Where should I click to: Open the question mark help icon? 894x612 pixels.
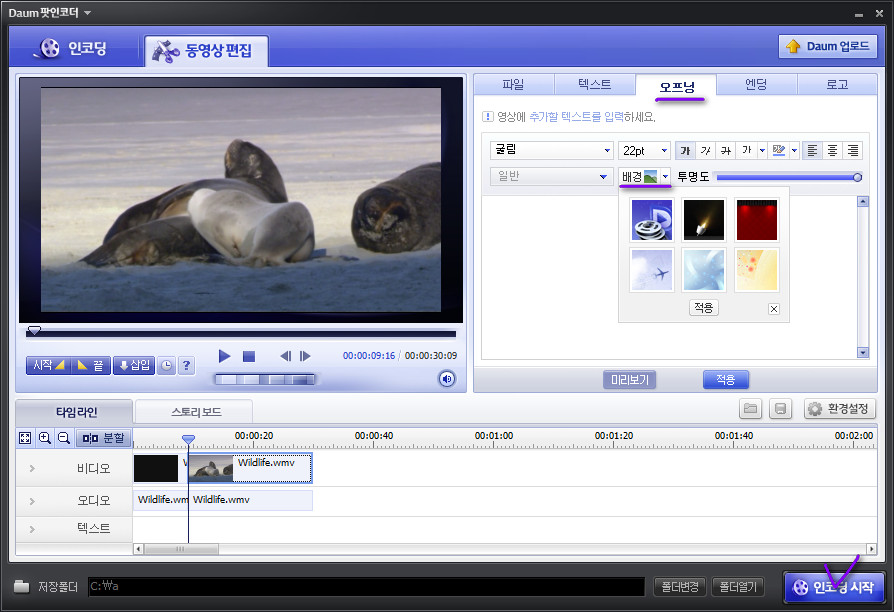coord(186,366)
